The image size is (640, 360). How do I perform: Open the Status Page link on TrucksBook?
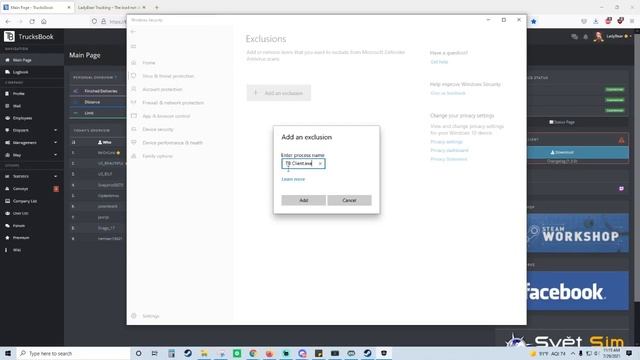pyautogui.click(x=562, y=122)
